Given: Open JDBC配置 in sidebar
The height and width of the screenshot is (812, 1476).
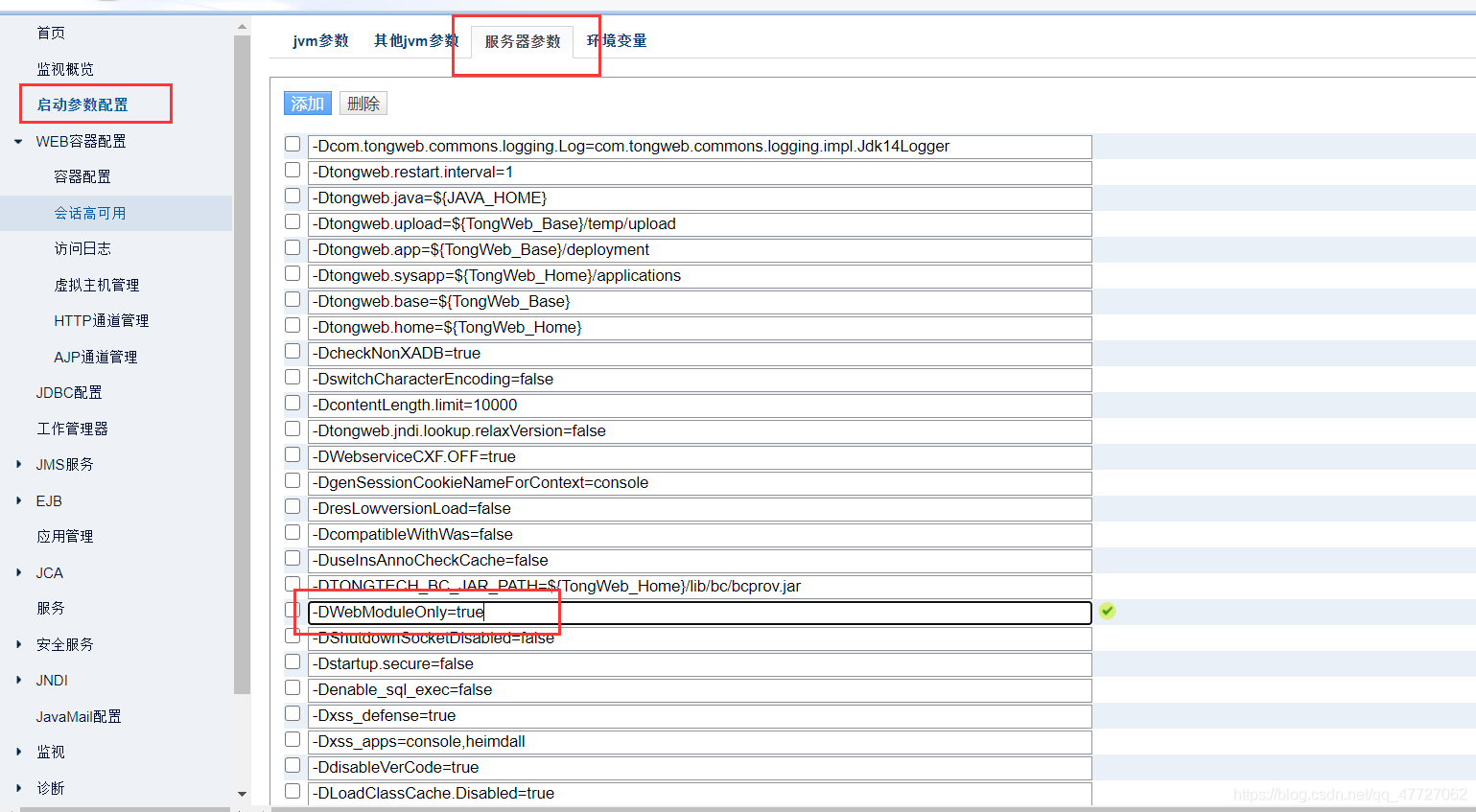Looking at the screenshot, I should 69,392.
